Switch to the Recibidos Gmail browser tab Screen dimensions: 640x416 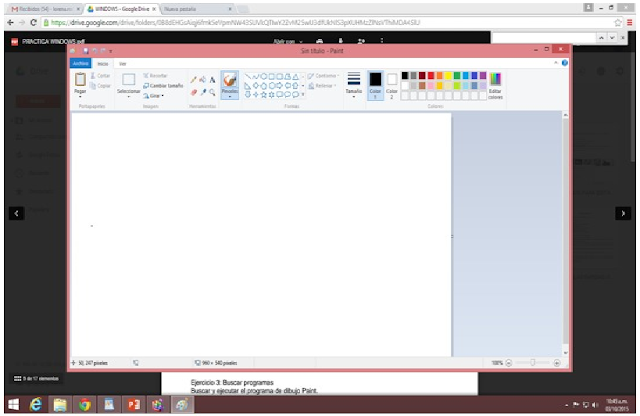pyautogui.click(x=45, y=9)
